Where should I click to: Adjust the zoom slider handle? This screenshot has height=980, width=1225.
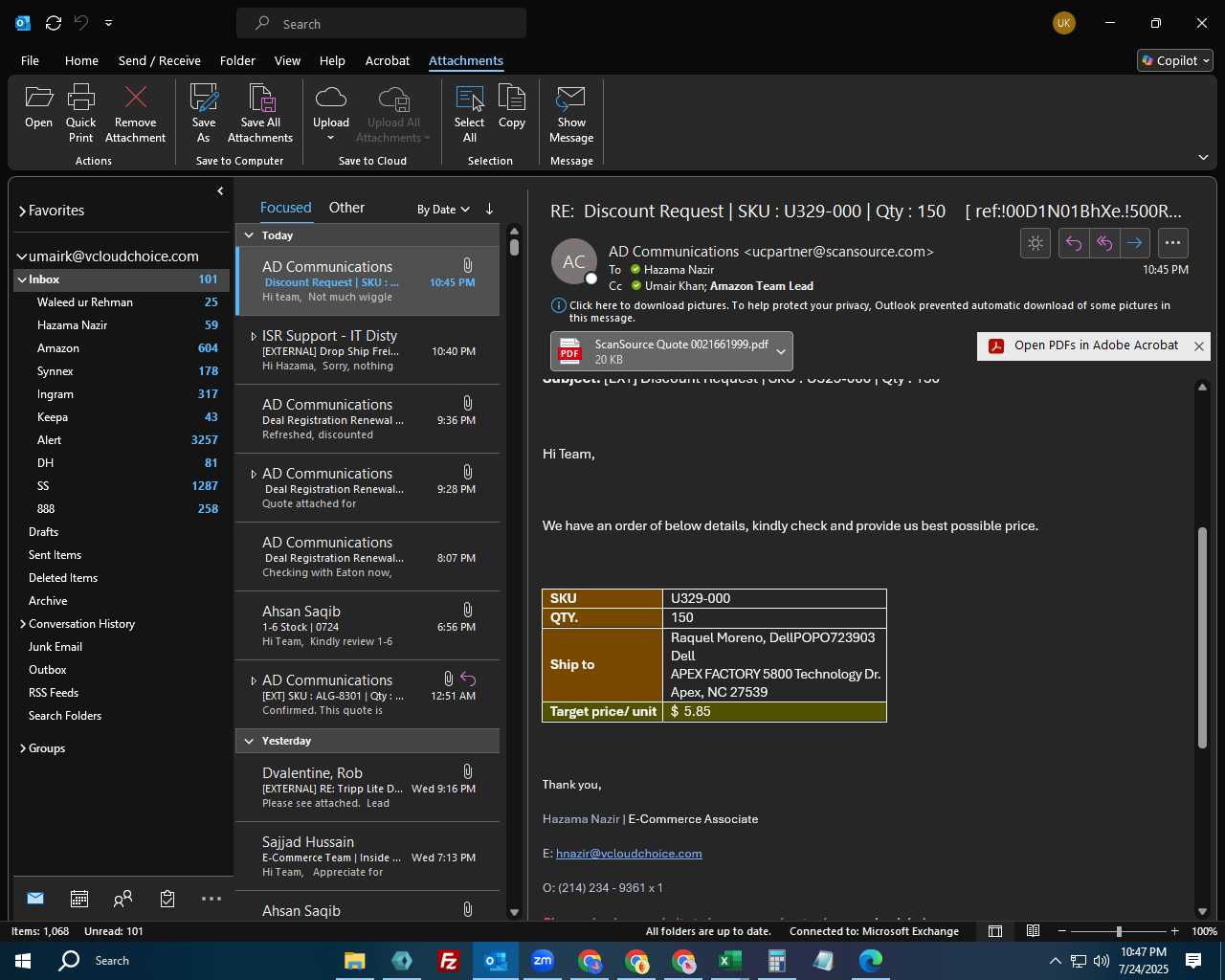click(1119, 931)
